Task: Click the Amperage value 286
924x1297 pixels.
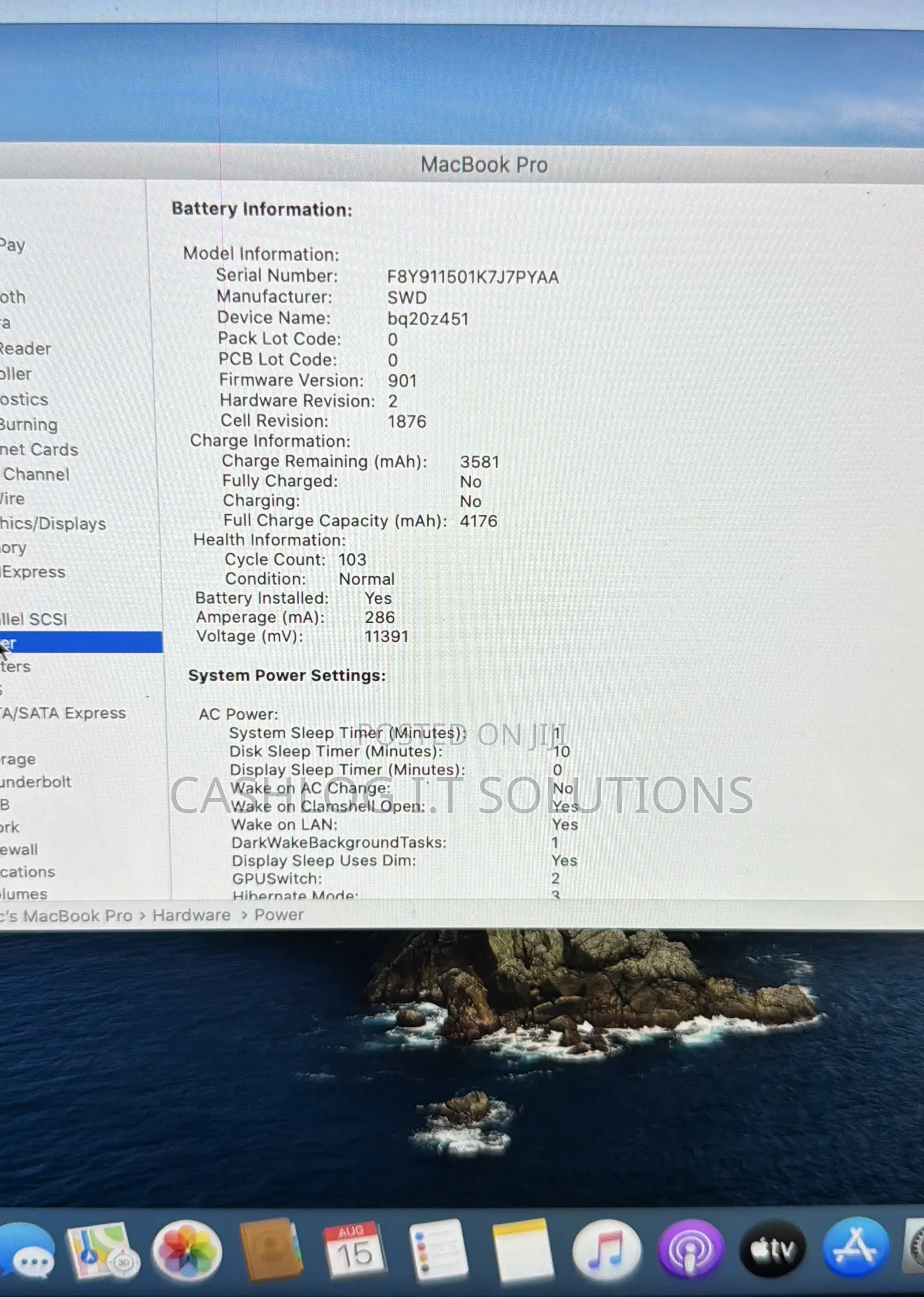Action: pos(380,617)
